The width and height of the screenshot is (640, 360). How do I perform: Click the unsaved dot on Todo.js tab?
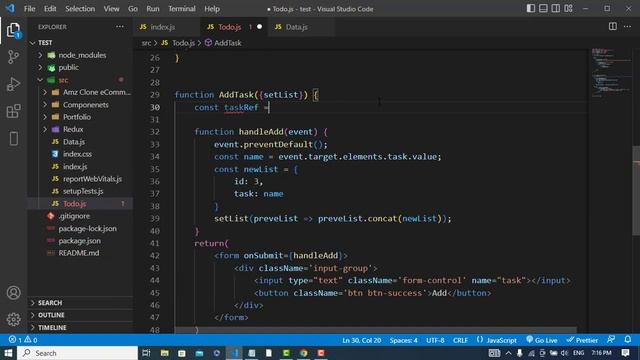click(260, 27)
